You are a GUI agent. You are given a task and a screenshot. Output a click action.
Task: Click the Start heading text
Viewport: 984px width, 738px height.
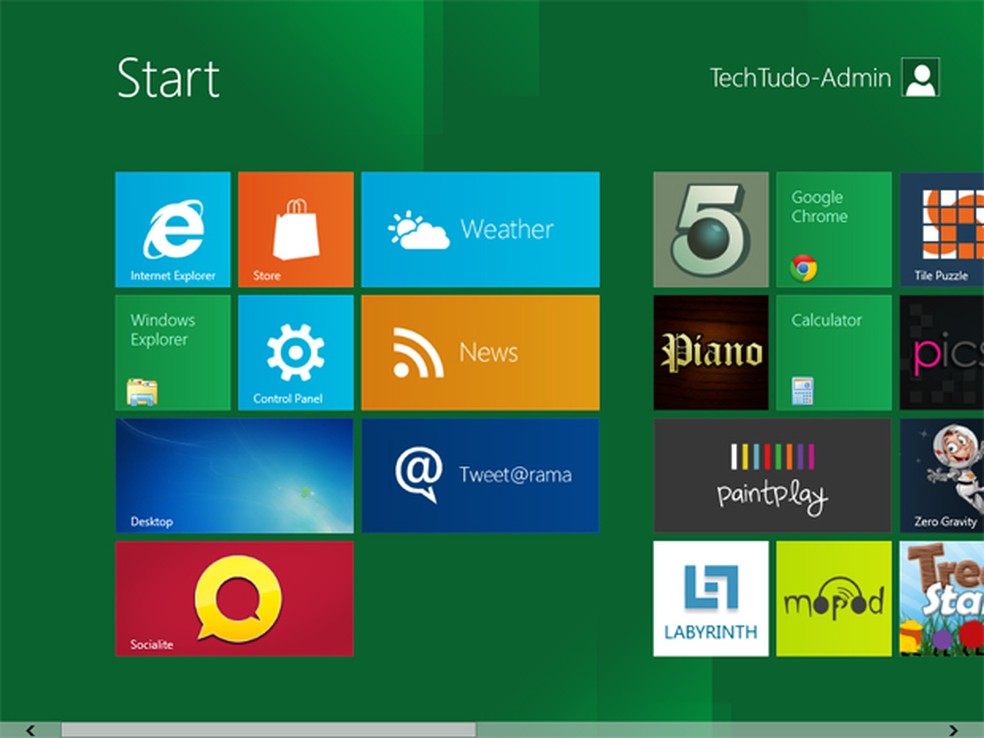[168, 78]
